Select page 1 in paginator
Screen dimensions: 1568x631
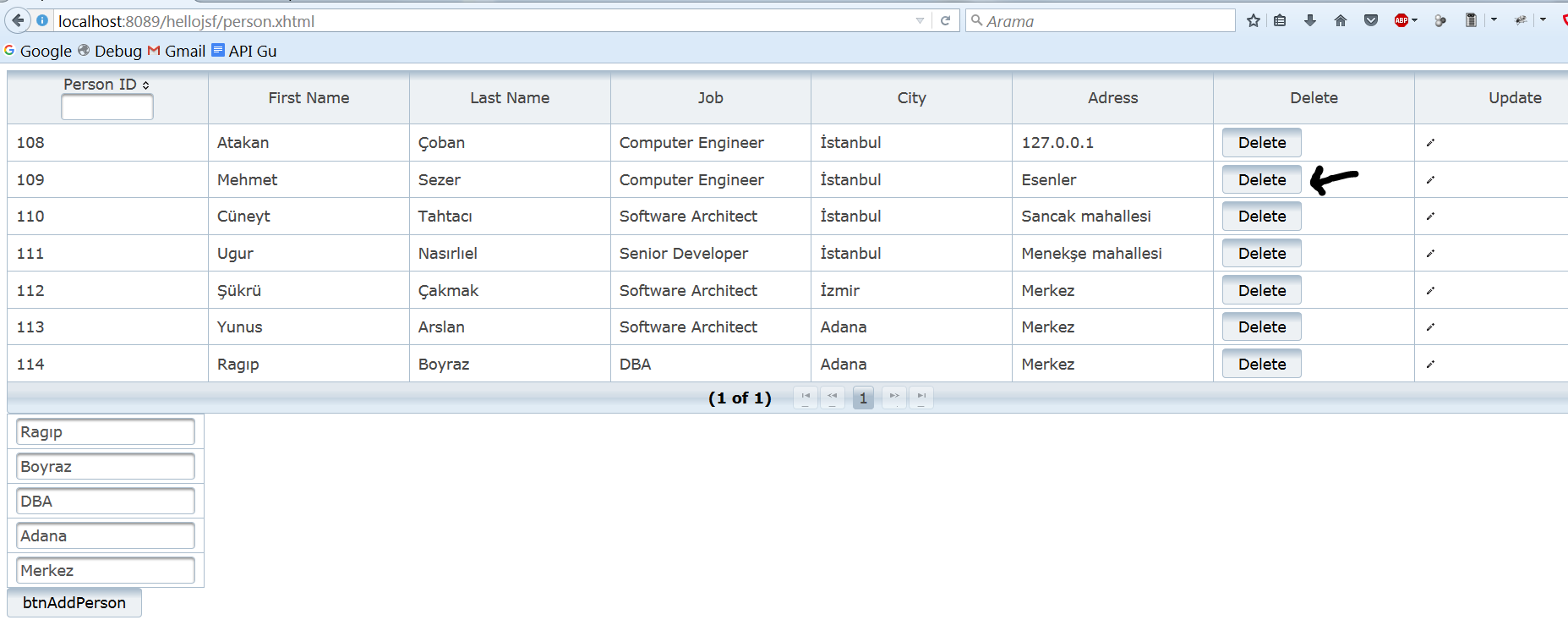tap(863, 398)
